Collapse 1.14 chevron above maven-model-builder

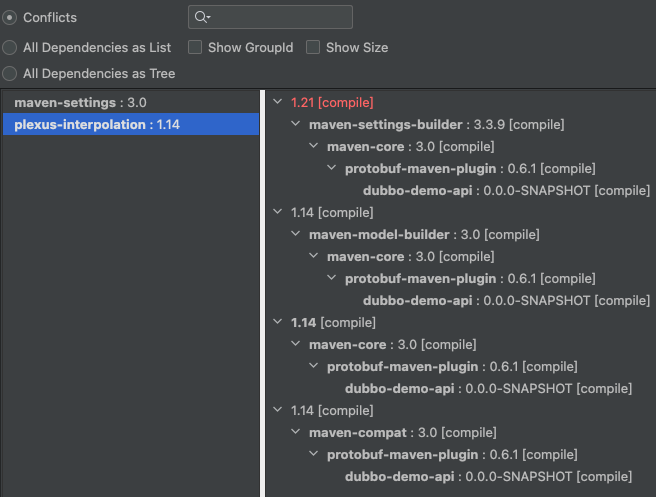click(x=277, y=212)
